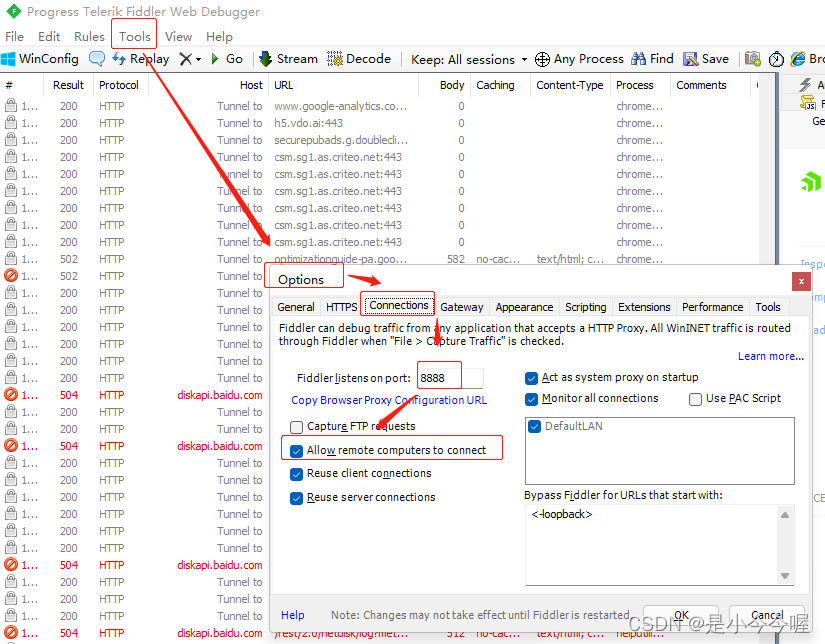Viewport: 825px width, 644px height.
Task: Click the Internet Explorer browse icon
Action: pos(798,59)
